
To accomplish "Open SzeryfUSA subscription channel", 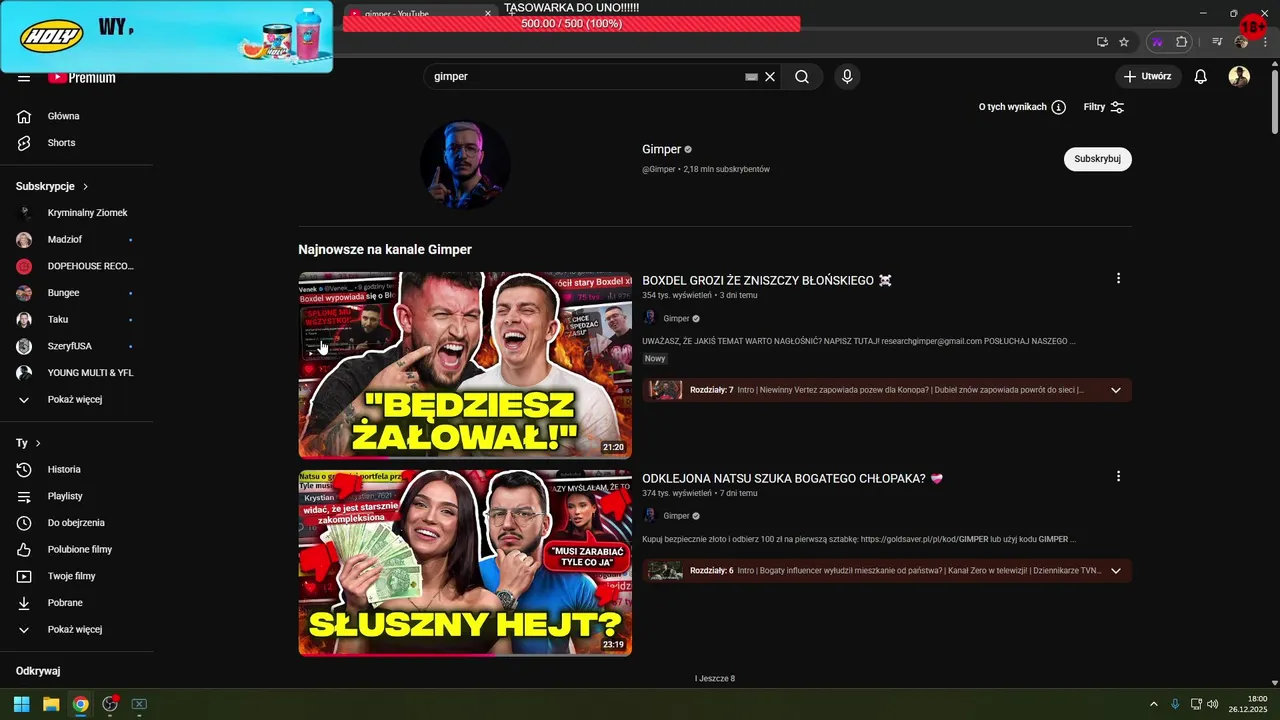I will pos(76,346).
